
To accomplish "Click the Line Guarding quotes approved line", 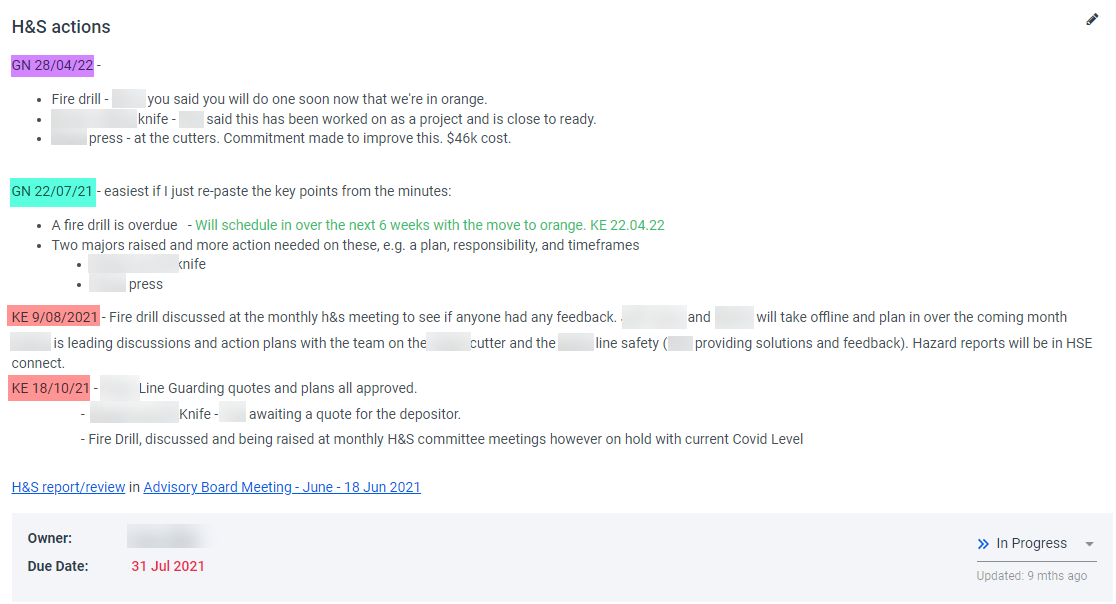I will (x=278, y=388).
